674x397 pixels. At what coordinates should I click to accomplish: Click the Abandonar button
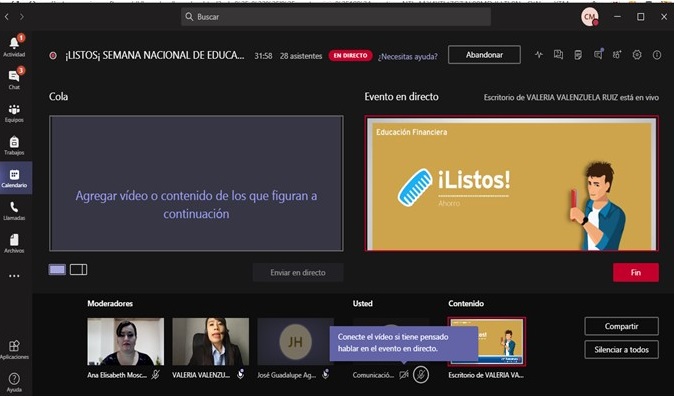(484, 55)
